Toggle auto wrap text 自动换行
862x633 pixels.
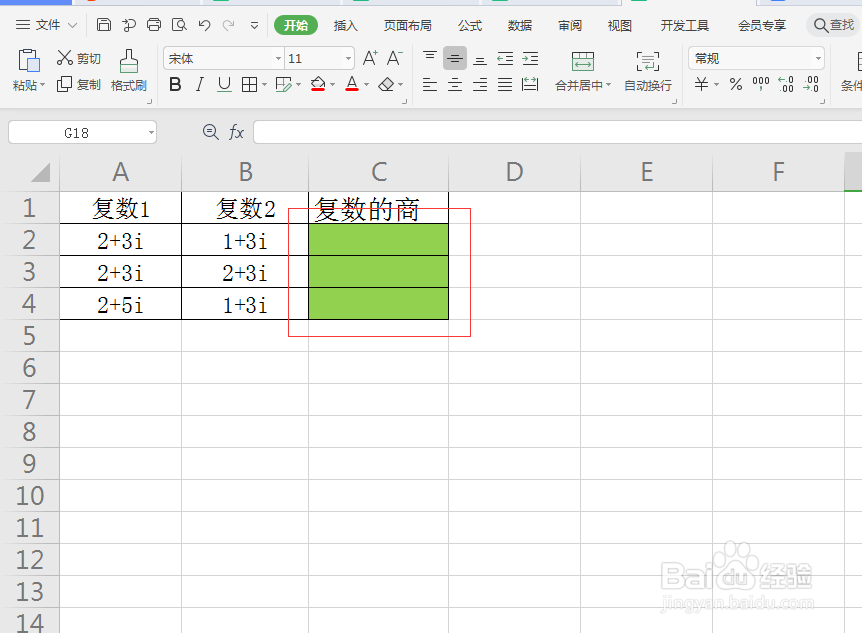pyautogui.click(x=648, y=70)
